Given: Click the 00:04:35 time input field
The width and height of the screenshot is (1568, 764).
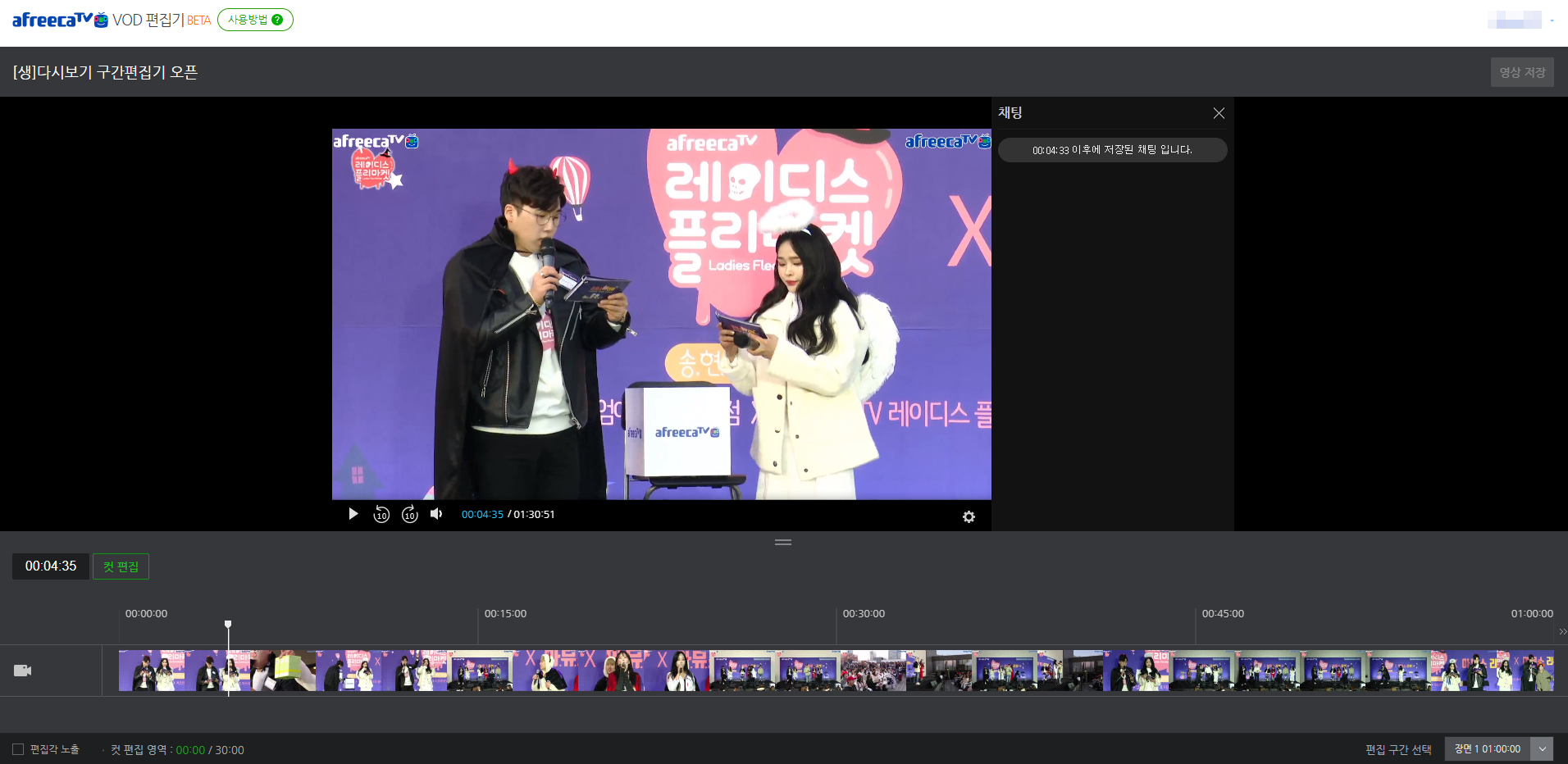Looking at the screenshot, I should [51, 566].
